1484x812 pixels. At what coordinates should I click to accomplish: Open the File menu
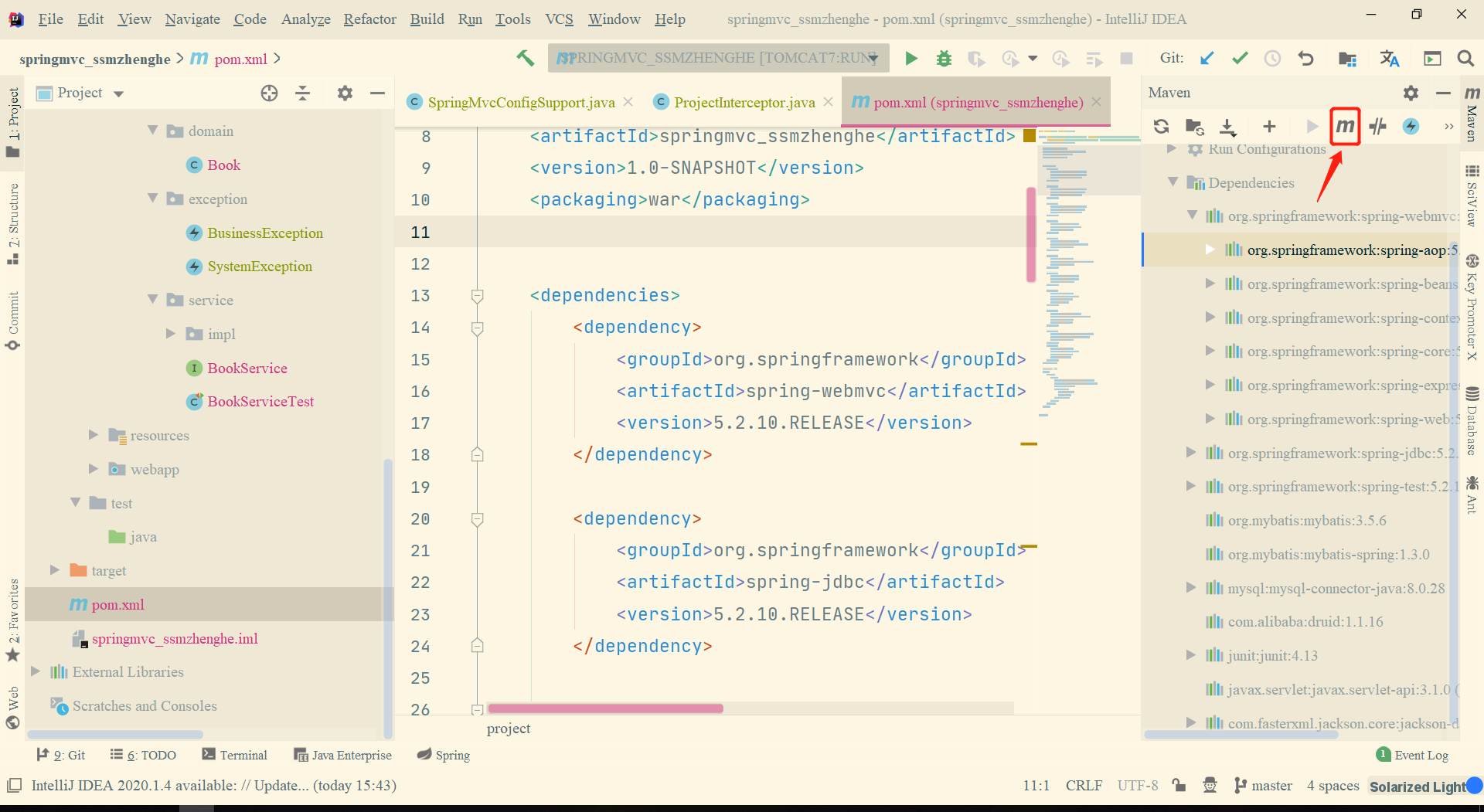(x=50, y=19)
